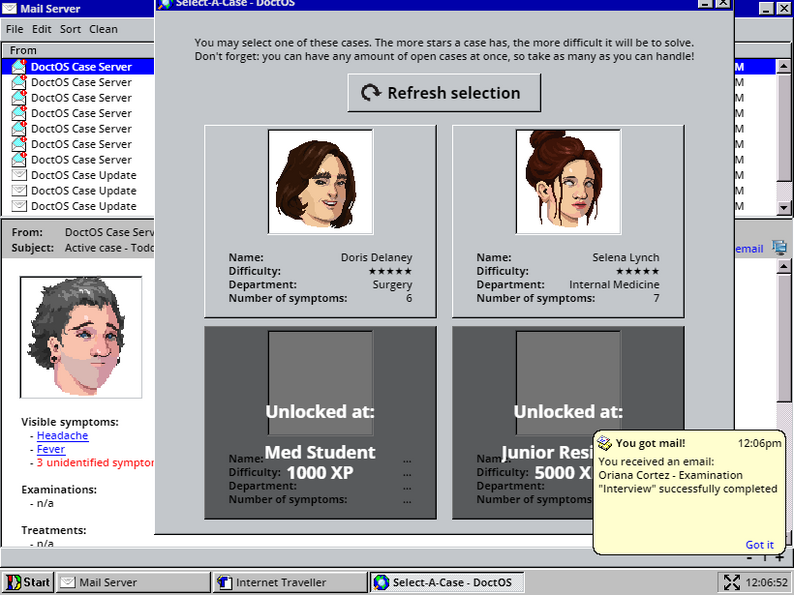Select Doris Delaney's portrait

point(321,182)
